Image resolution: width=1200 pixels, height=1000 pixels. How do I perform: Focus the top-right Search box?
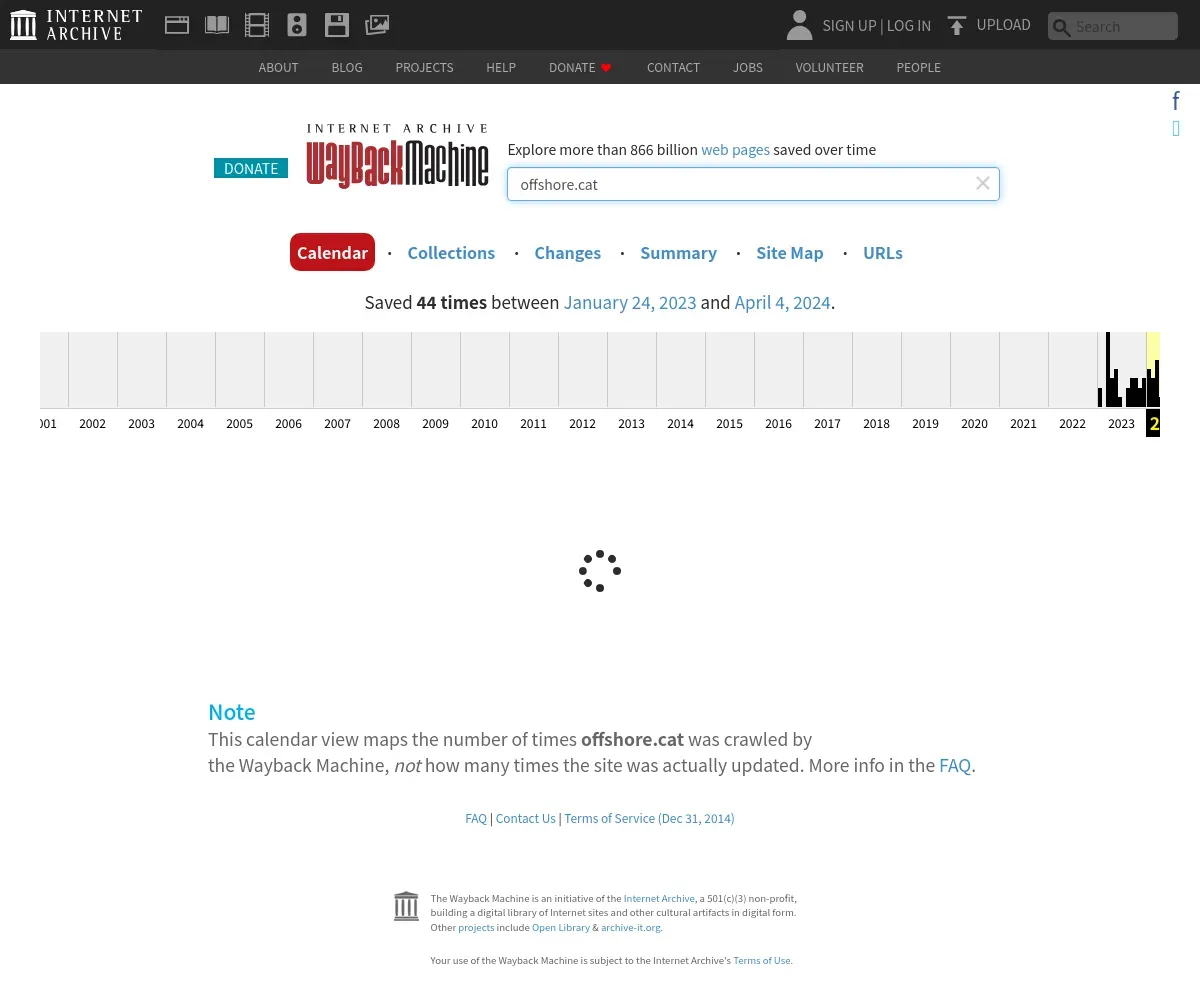pos(1113,26)
